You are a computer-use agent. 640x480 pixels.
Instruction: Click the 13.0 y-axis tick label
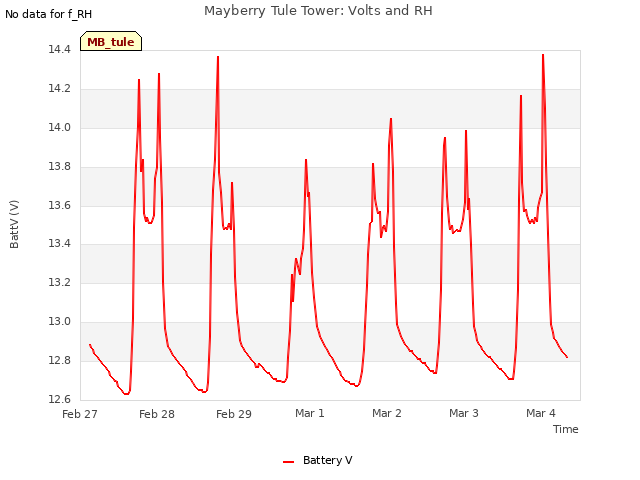59,321
